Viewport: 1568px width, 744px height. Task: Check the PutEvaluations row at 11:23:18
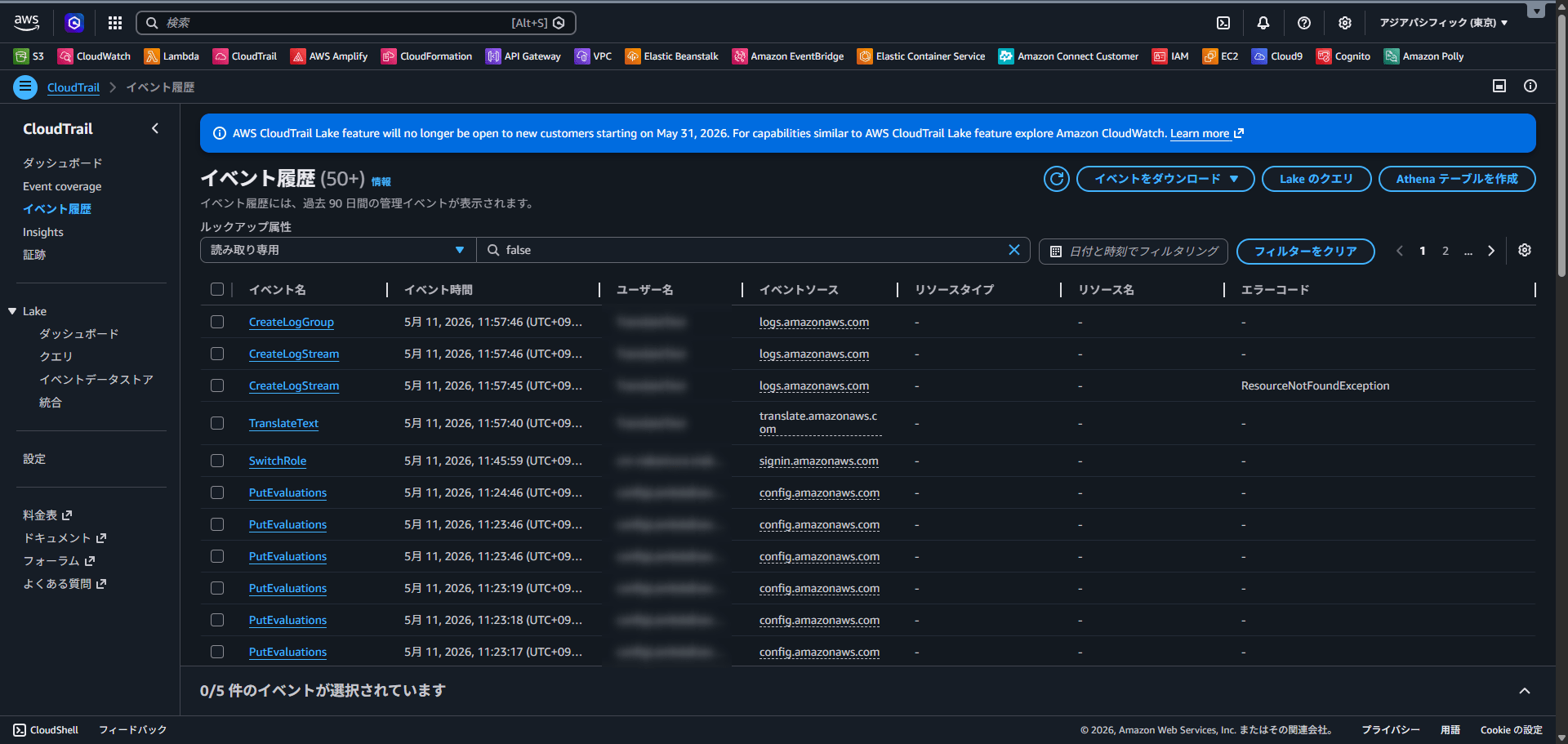tap(217, 620)
